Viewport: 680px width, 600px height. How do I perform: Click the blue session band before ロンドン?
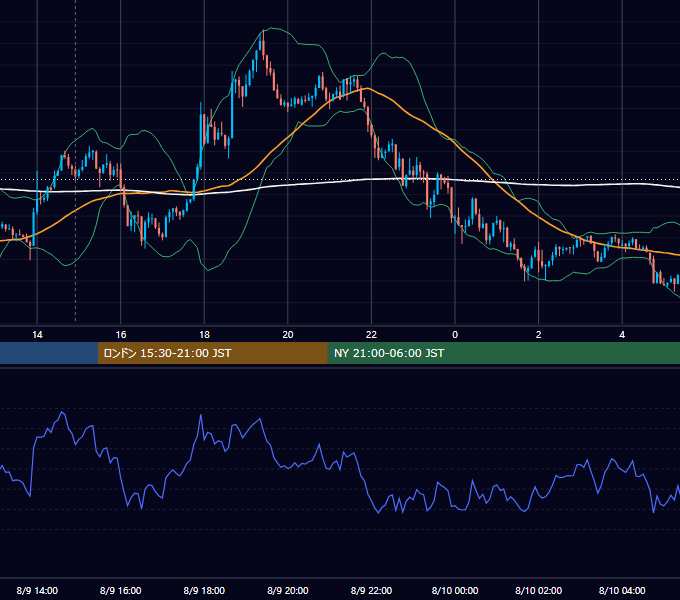[x=49, y=353]
